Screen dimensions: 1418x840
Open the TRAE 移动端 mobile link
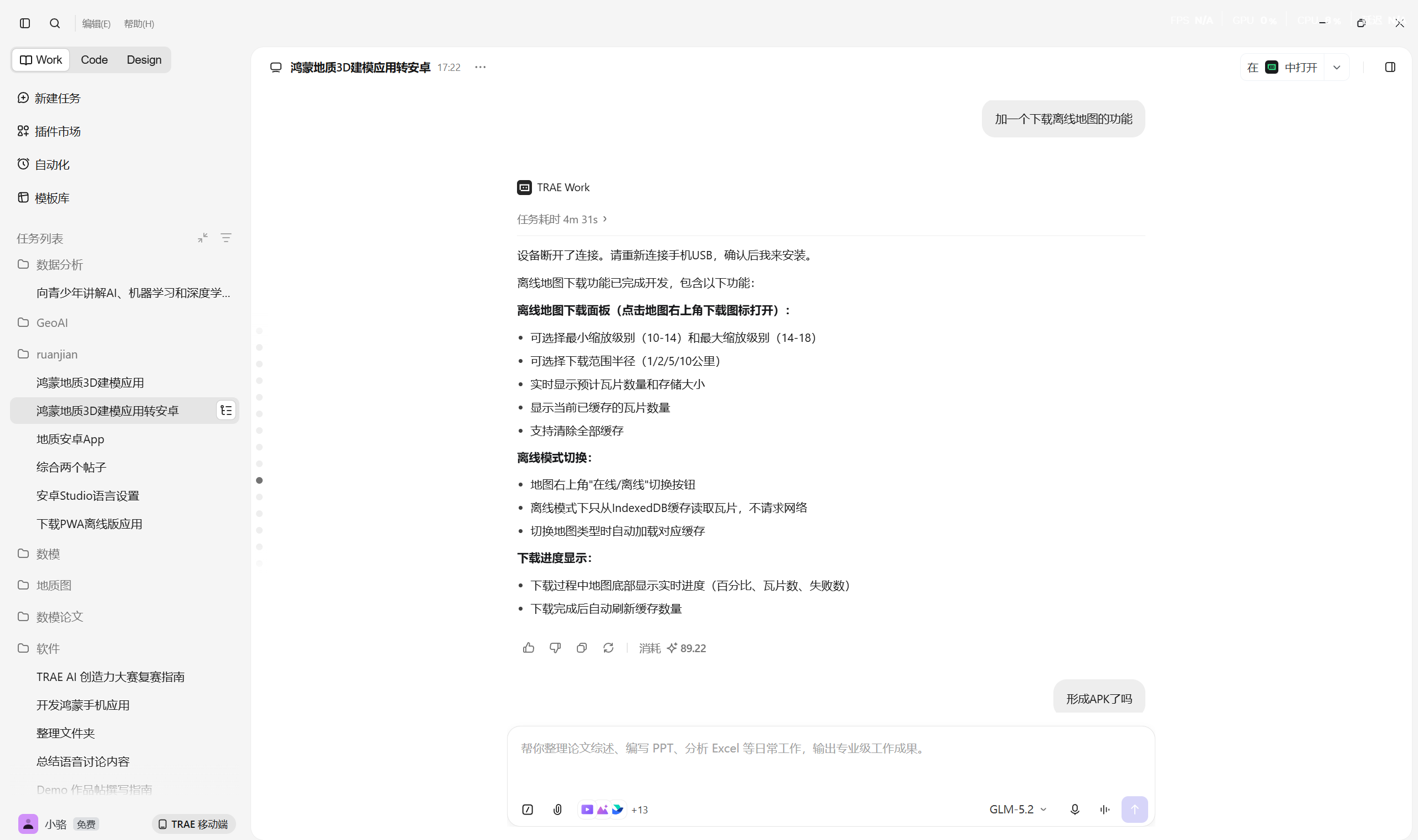pos(193,824)
